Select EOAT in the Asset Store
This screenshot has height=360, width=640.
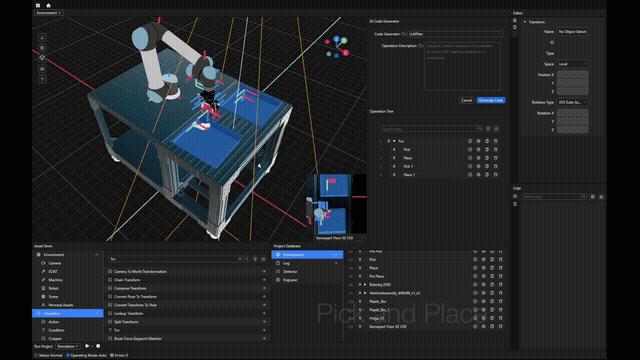(53, 271)
